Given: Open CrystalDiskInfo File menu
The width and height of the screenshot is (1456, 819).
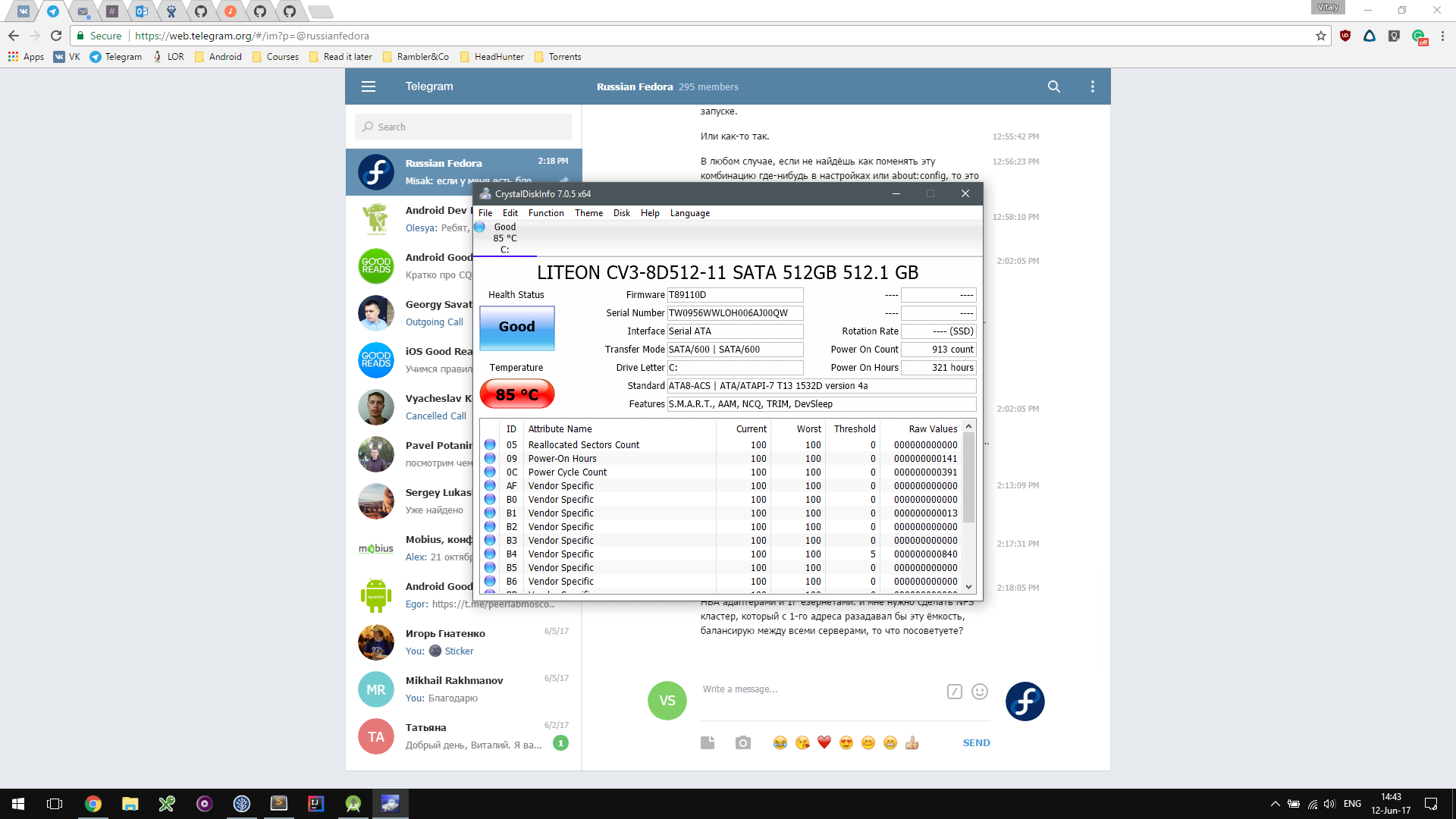Looking at the screenshot, I should pos(485,213).
